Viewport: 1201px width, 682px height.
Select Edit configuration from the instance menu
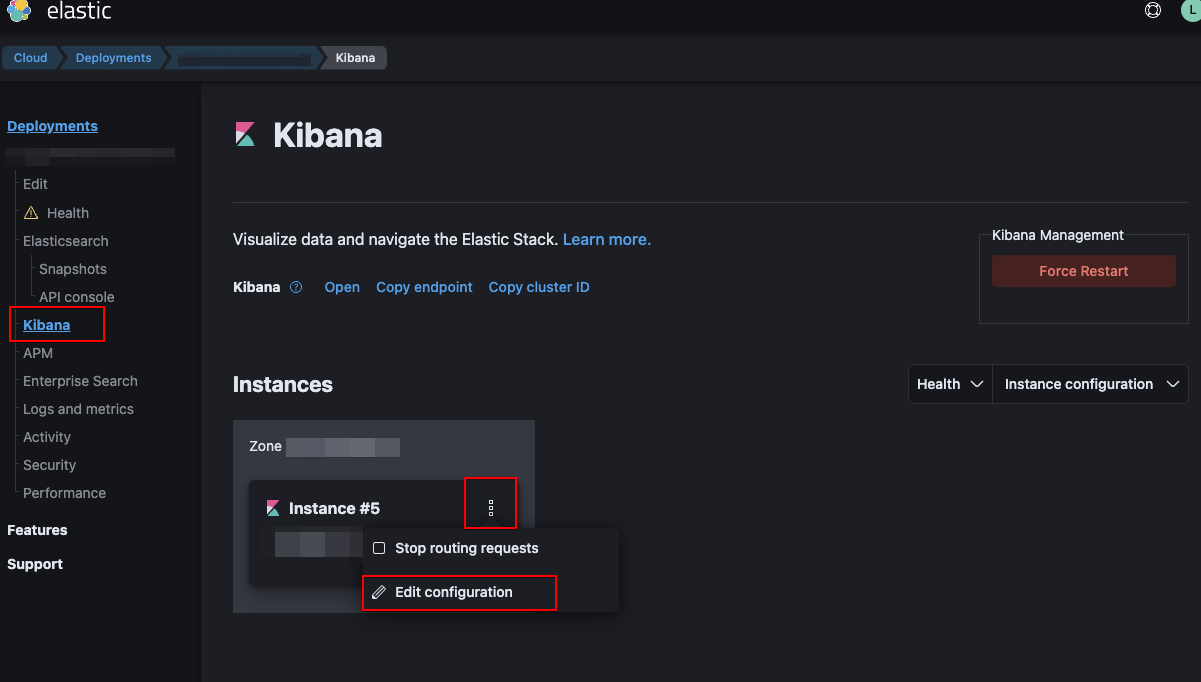pos(454,592)
